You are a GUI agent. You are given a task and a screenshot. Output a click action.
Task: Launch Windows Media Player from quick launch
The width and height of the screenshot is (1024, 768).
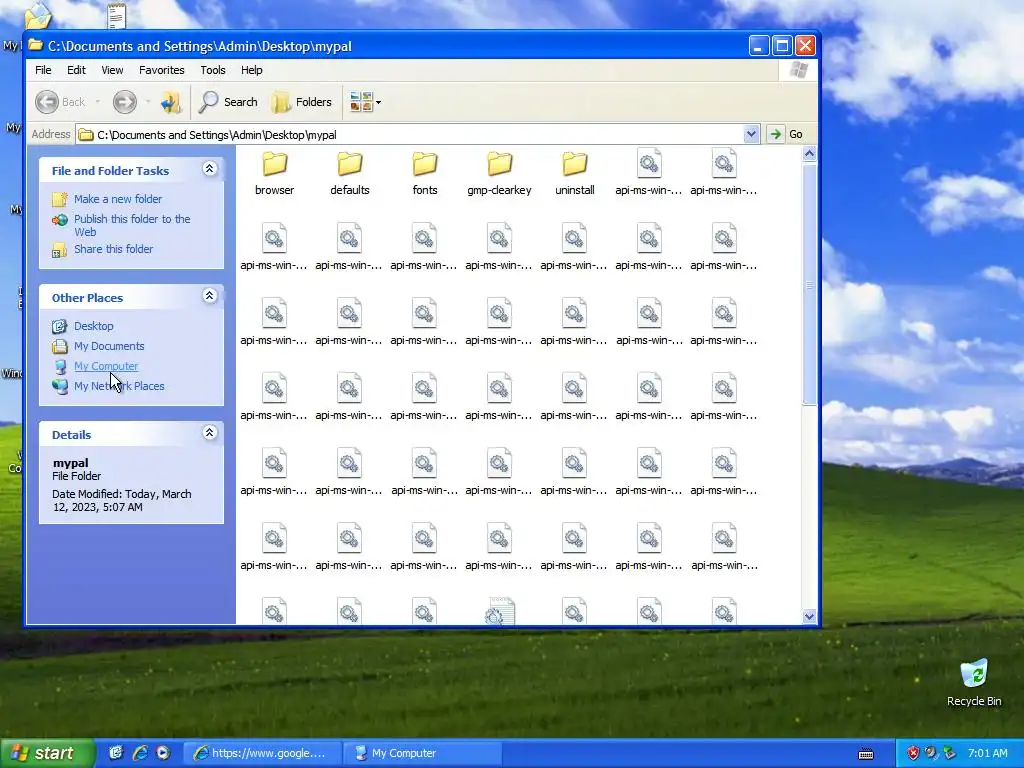pyautogui.click(x=163, y=753)
